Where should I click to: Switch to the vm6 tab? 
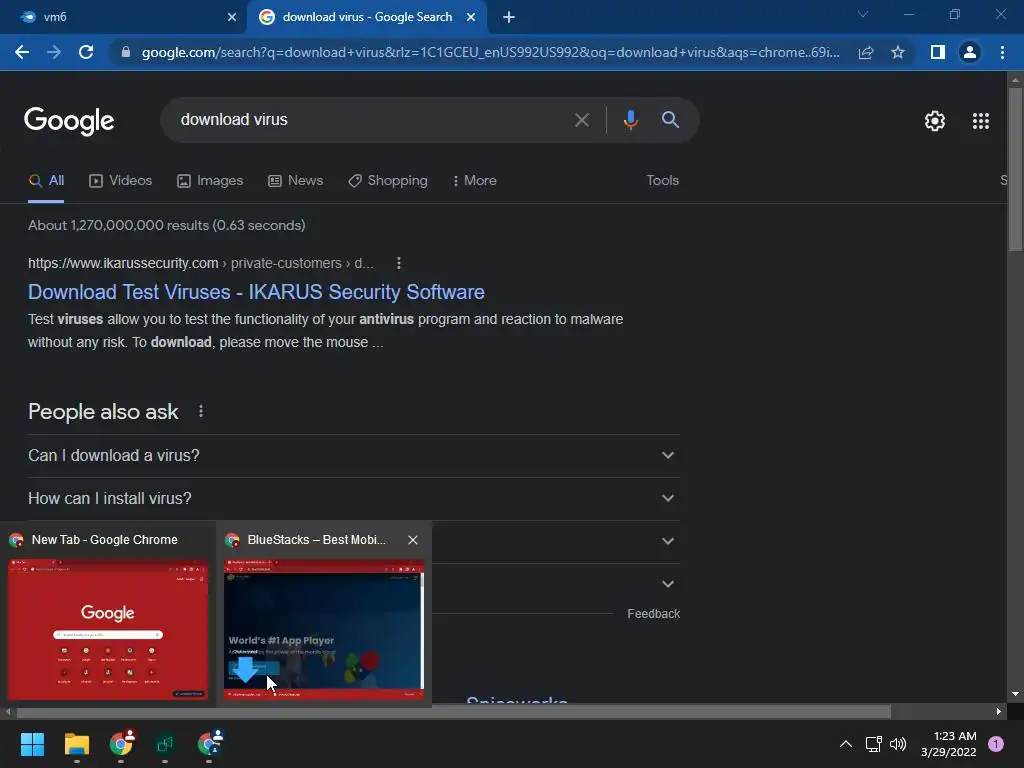(x=124, y=17)
